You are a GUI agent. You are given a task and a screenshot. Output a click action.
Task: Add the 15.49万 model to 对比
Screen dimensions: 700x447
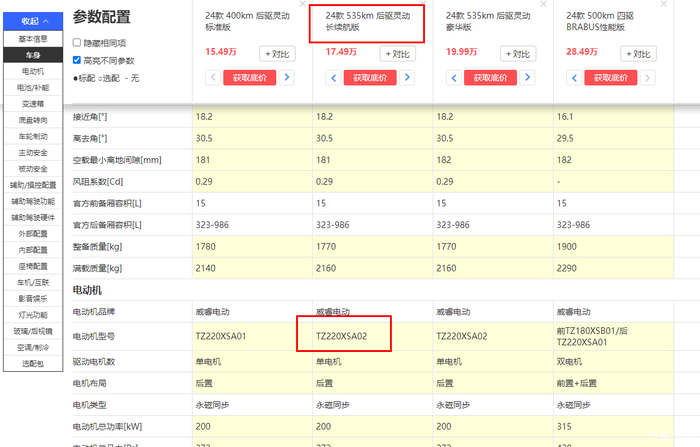(281, 54)
